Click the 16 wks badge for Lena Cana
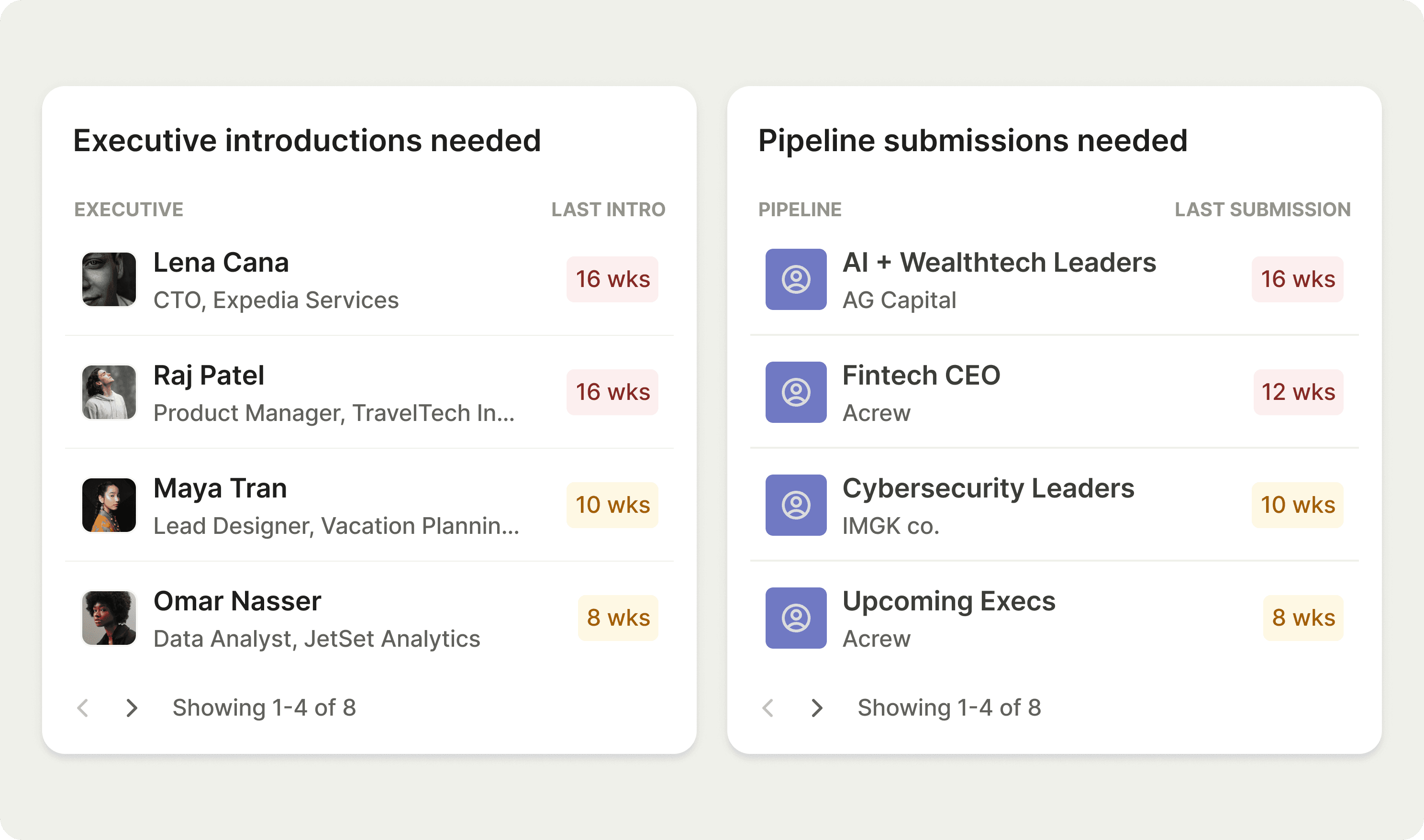 [612, 279]
